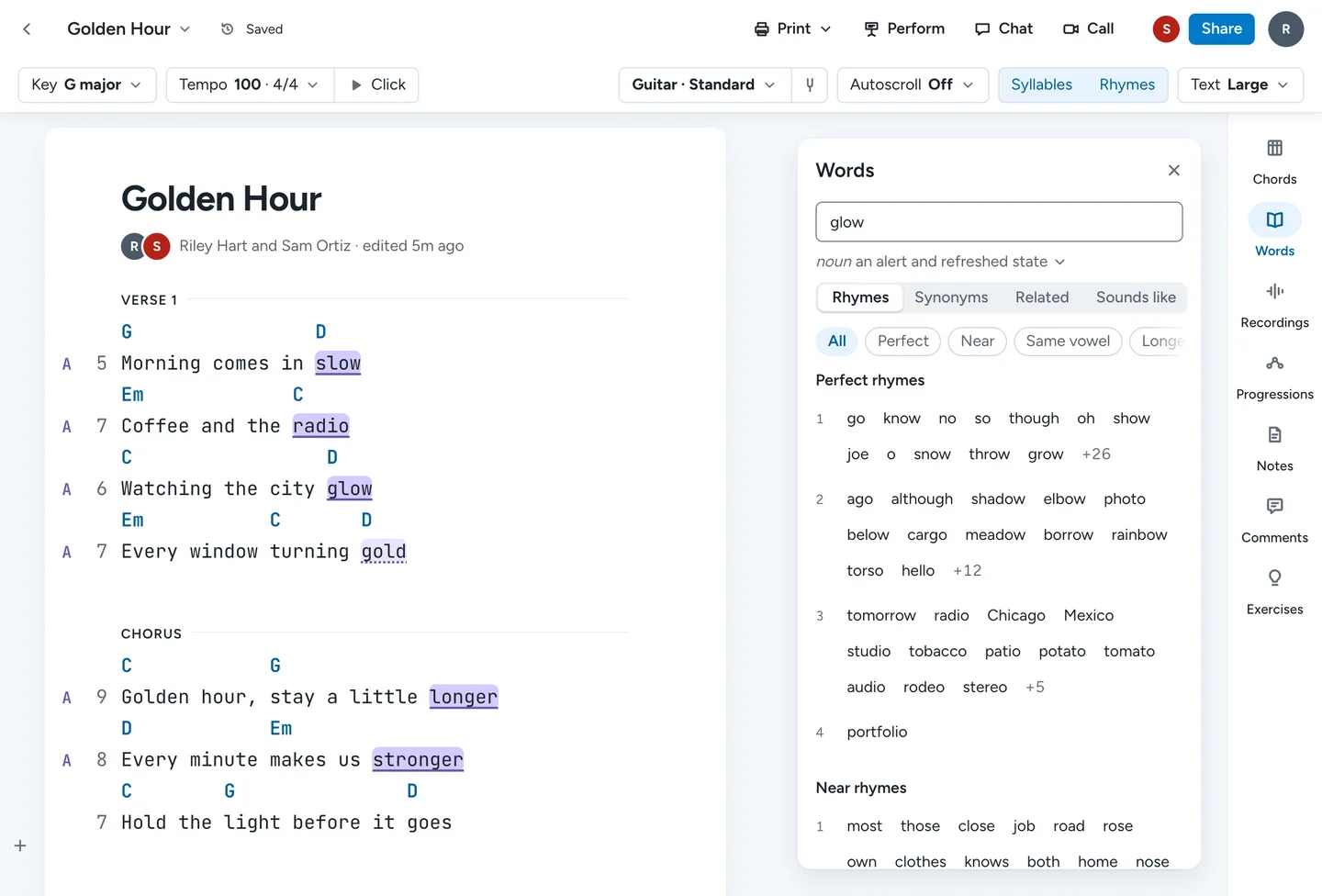Open the Chat
Viewport: 1322px width, 896px height.
click(1003, 29)
